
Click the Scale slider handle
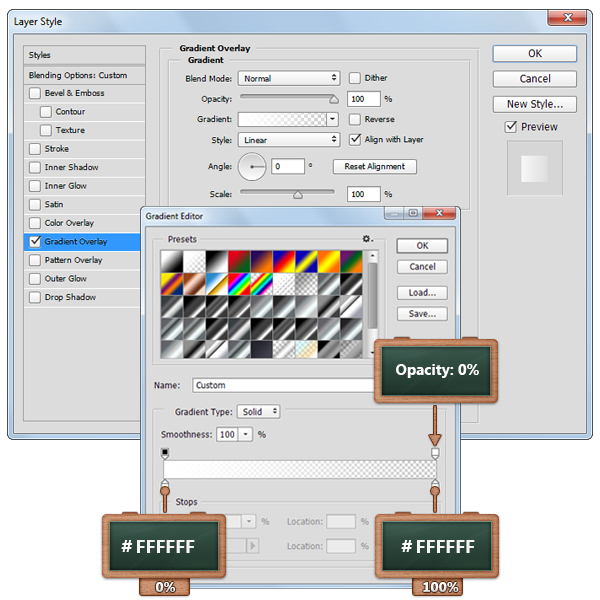coord(297,195)
